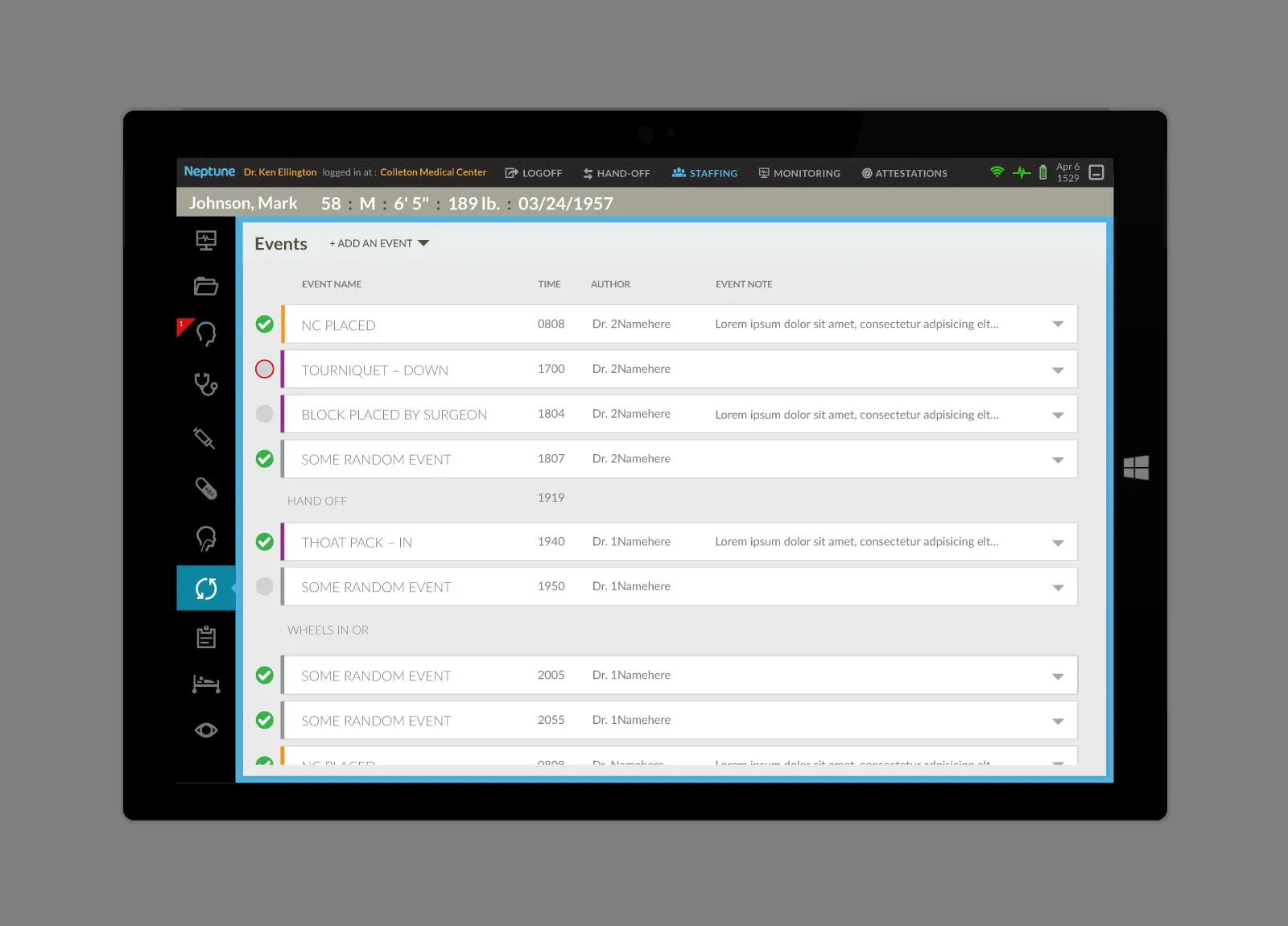This screenshot has height=926, width=1288.
Task: Click the Colleton Medical Center link
Action: [x=433, y=172]
